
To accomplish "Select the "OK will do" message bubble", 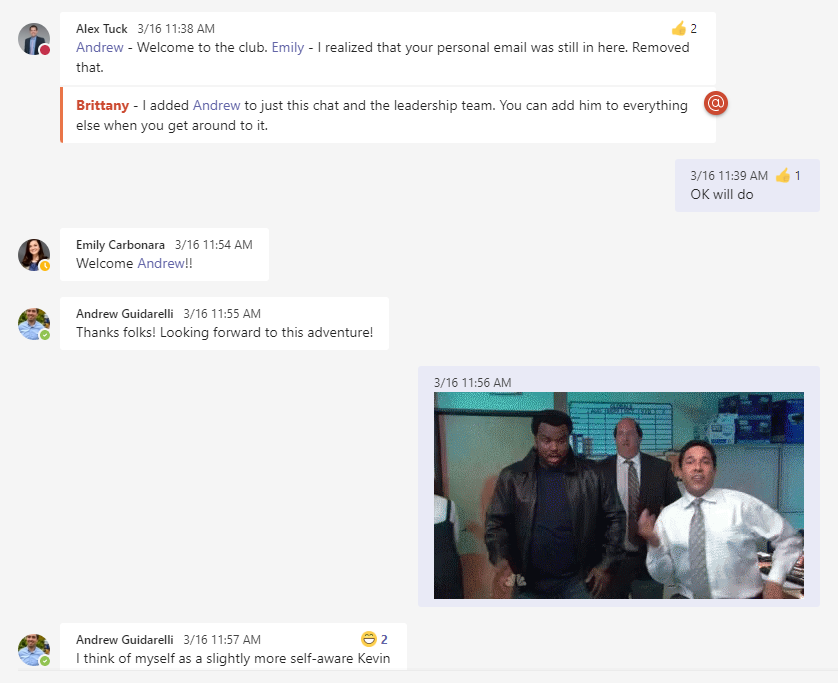I will coord(747,185).
